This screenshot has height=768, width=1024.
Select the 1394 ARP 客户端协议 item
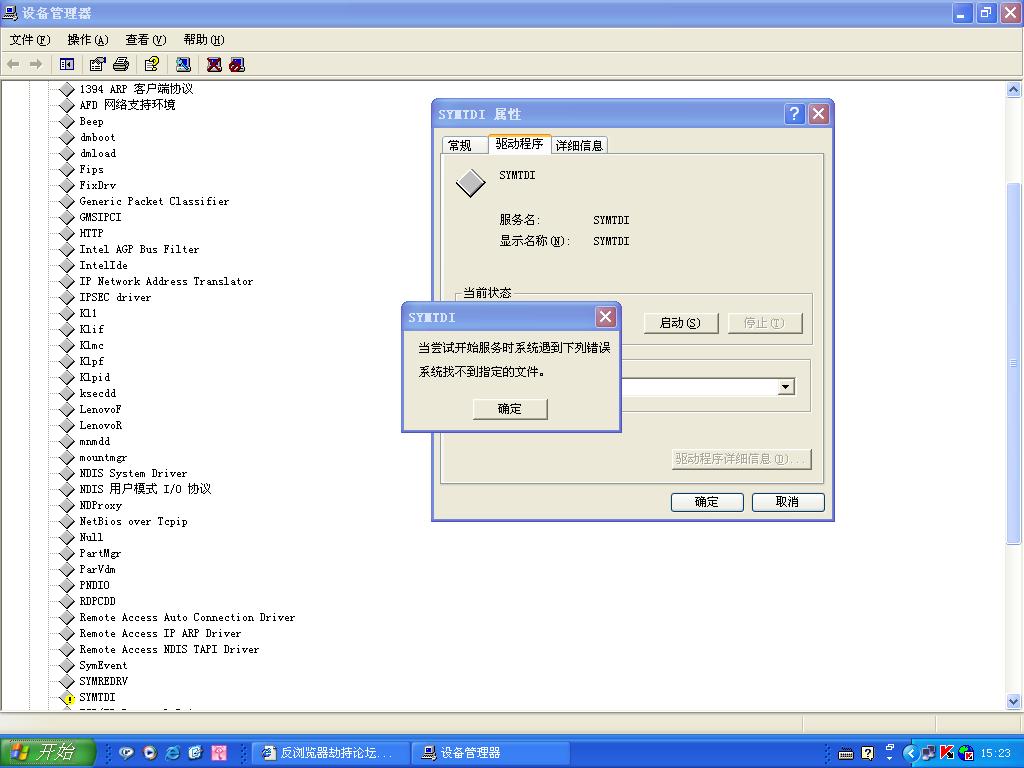136,89
